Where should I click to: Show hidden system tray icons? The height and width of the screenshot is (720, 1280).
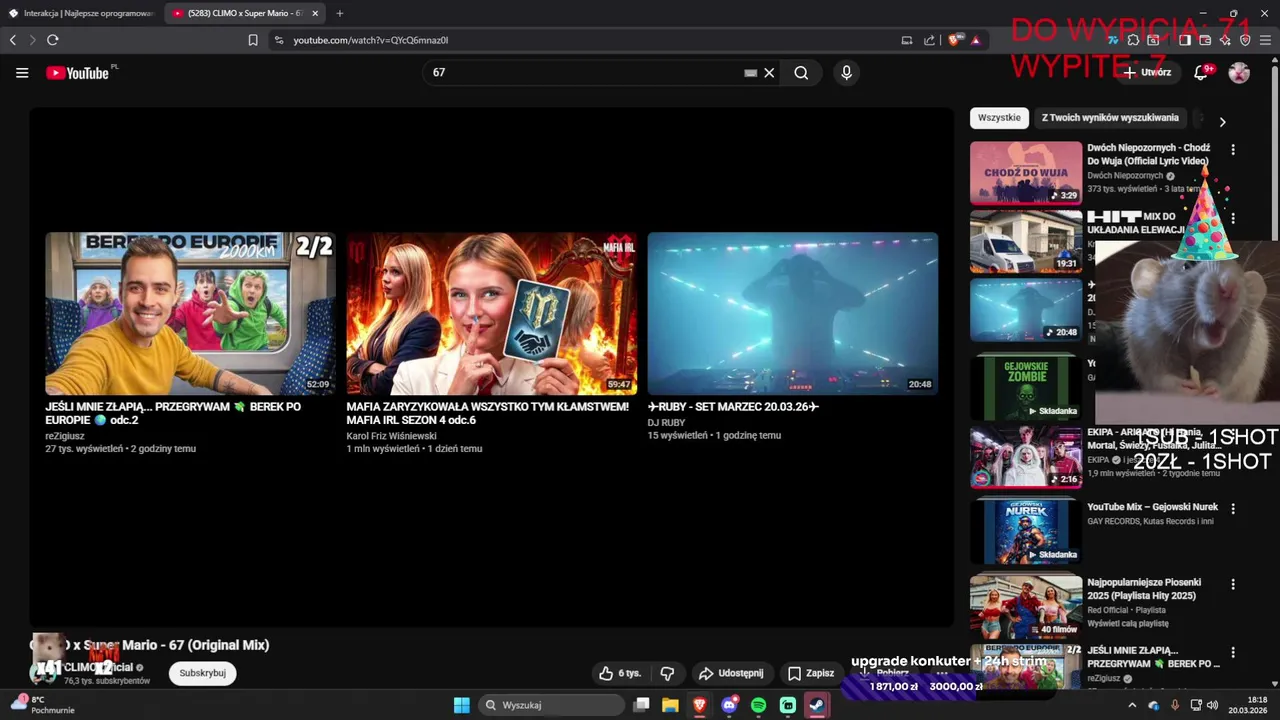tap(1132, 705)
